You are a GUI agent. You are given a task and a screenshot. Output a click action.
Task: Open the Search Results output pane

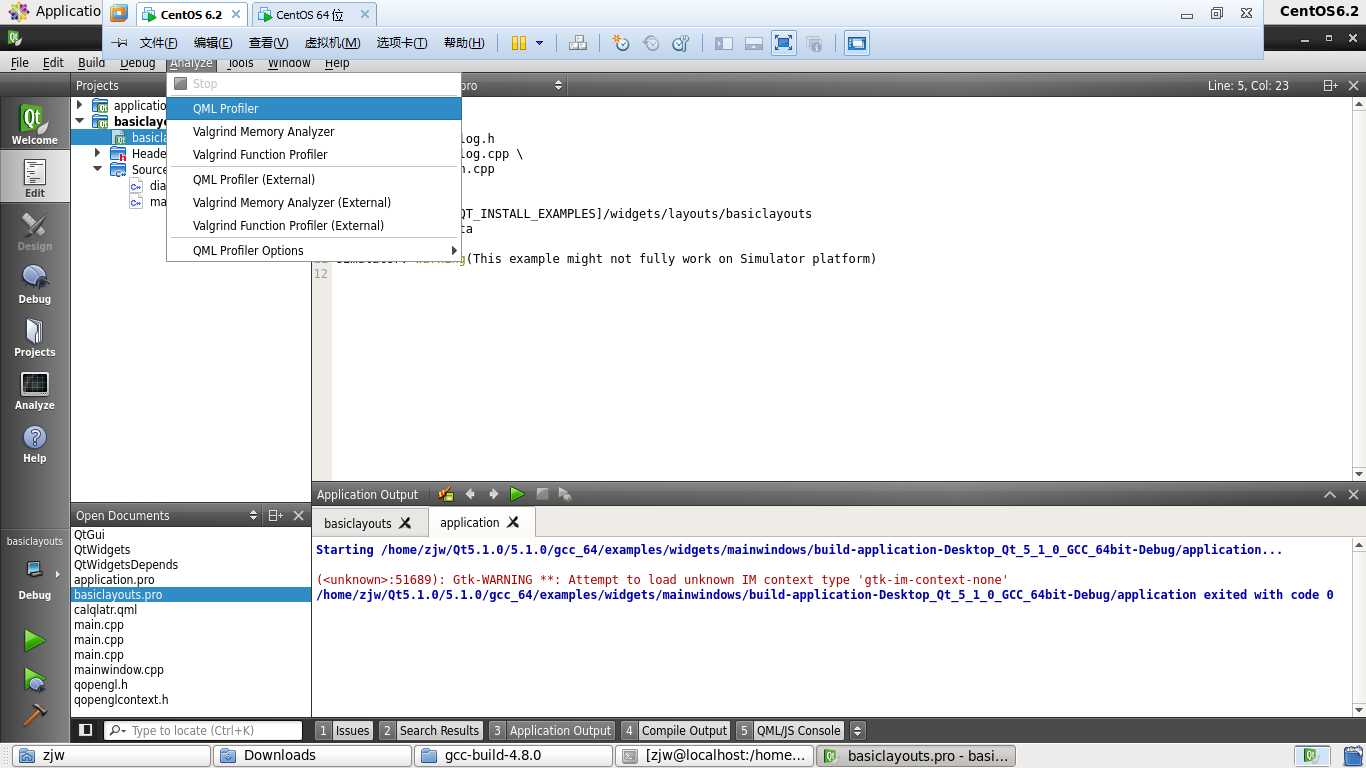(431, 730)
